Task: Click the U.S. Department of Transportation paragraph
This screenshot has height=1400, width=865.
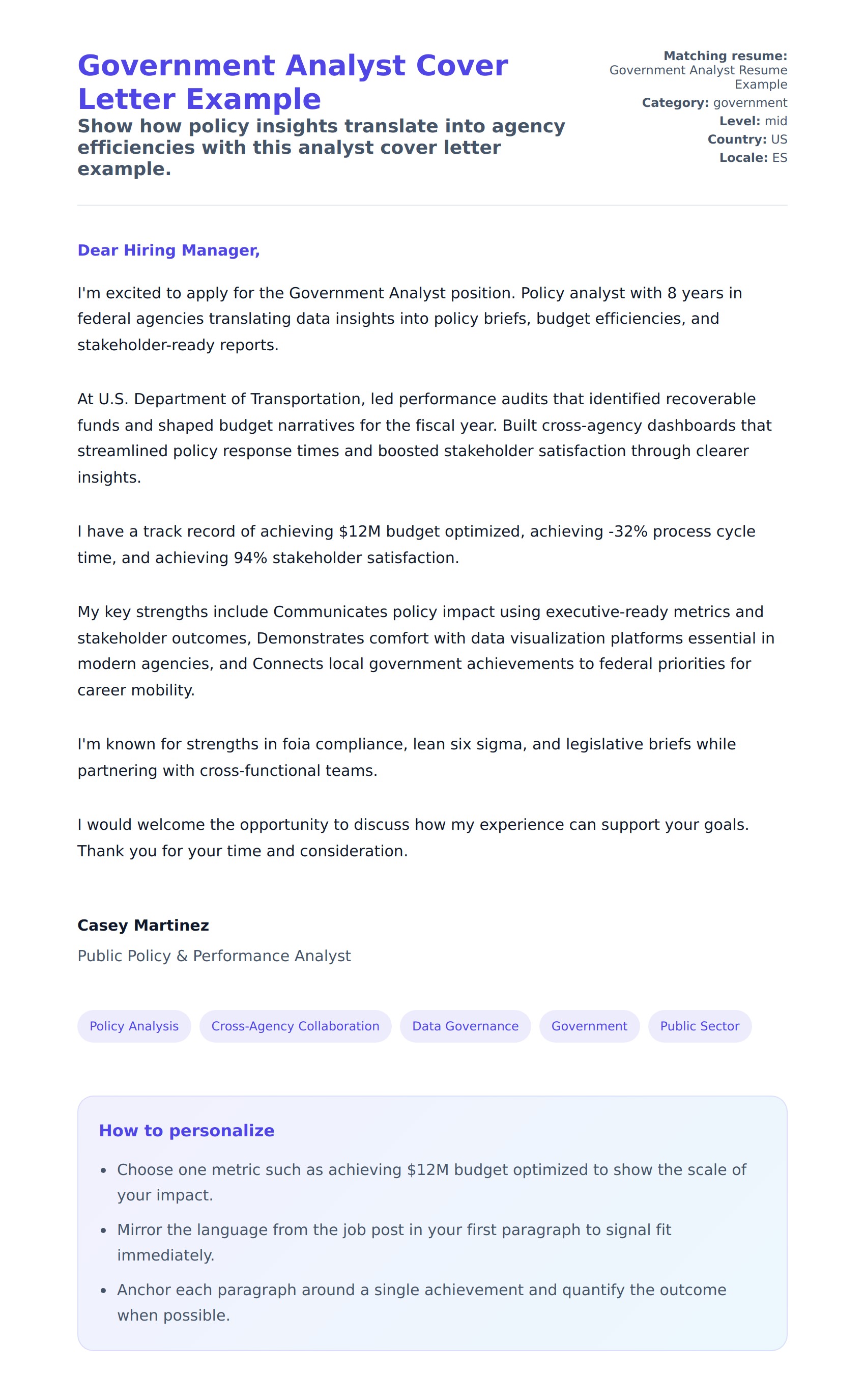Action: (x=423, y=438)
